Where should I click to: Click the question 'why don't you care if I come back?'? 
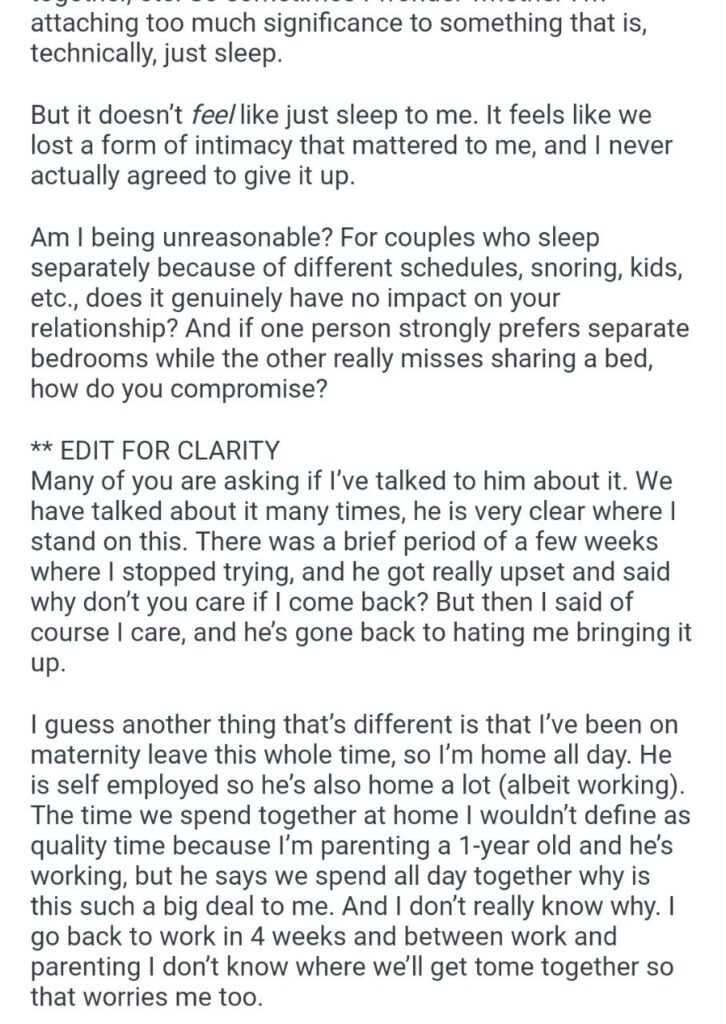pyautogui.click(x=229, y=602)
